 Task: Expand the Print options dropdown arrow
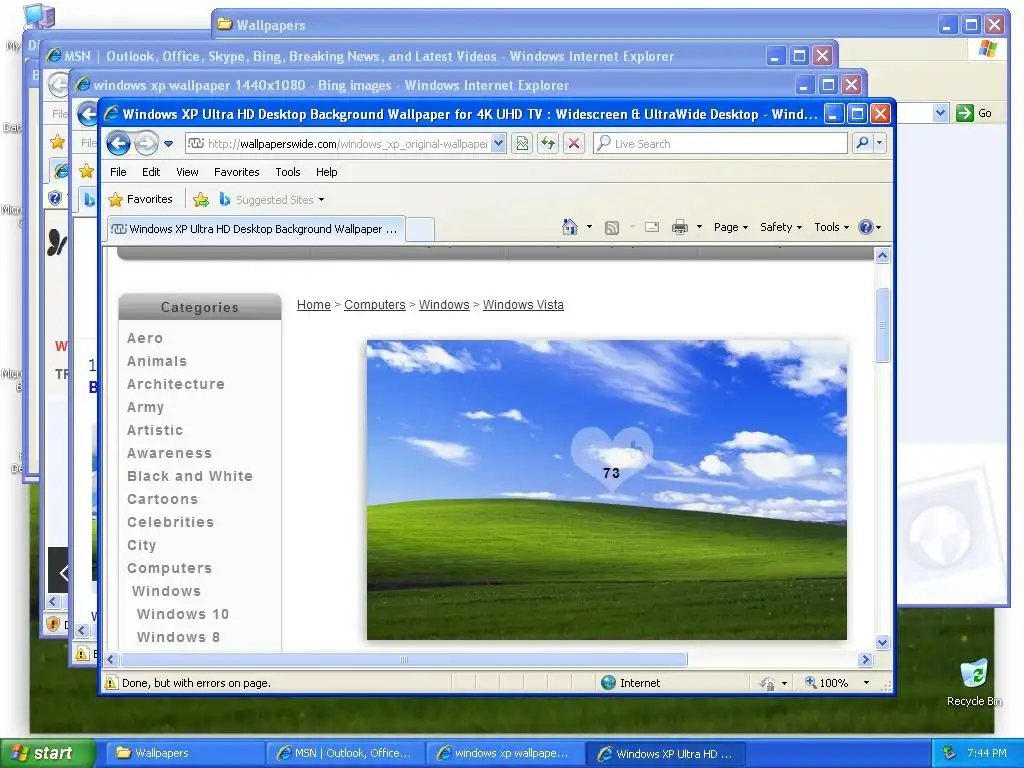(699, 227)
